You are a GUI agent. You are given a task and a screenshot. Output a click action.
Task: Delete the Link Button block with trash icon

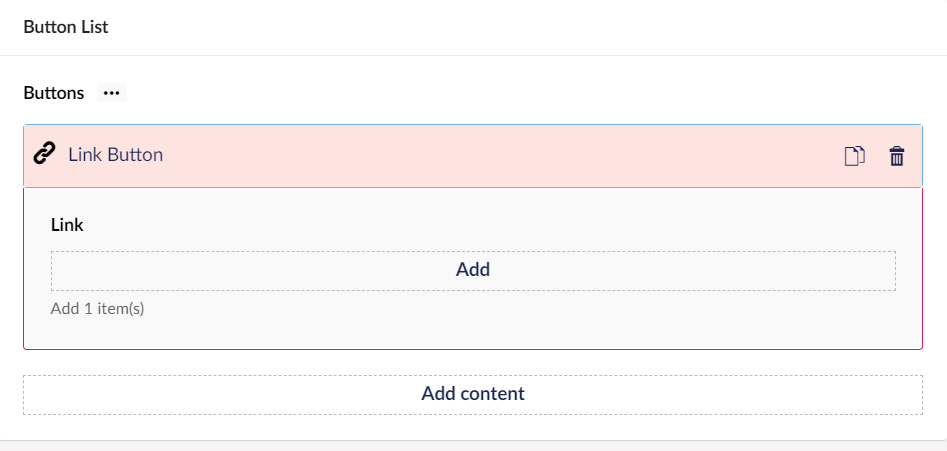pos(897,156)
